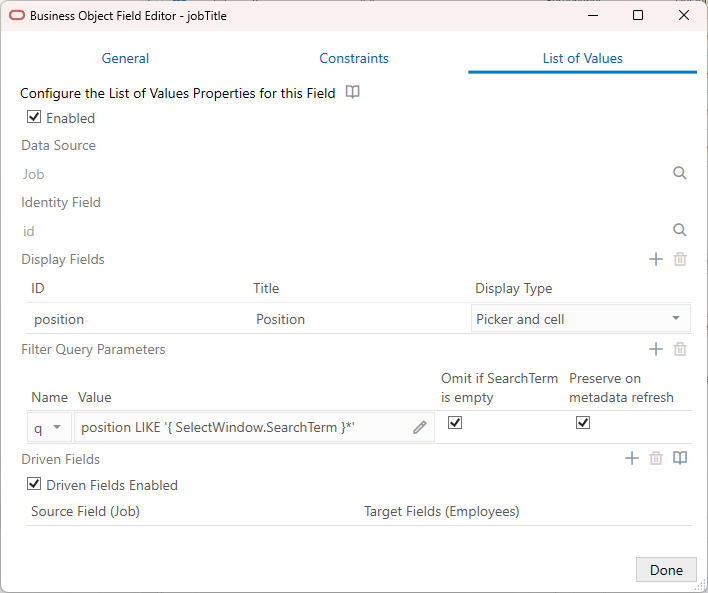
Task: Expand the q parameter Name dropdown
Action: [x=57, y=427]
